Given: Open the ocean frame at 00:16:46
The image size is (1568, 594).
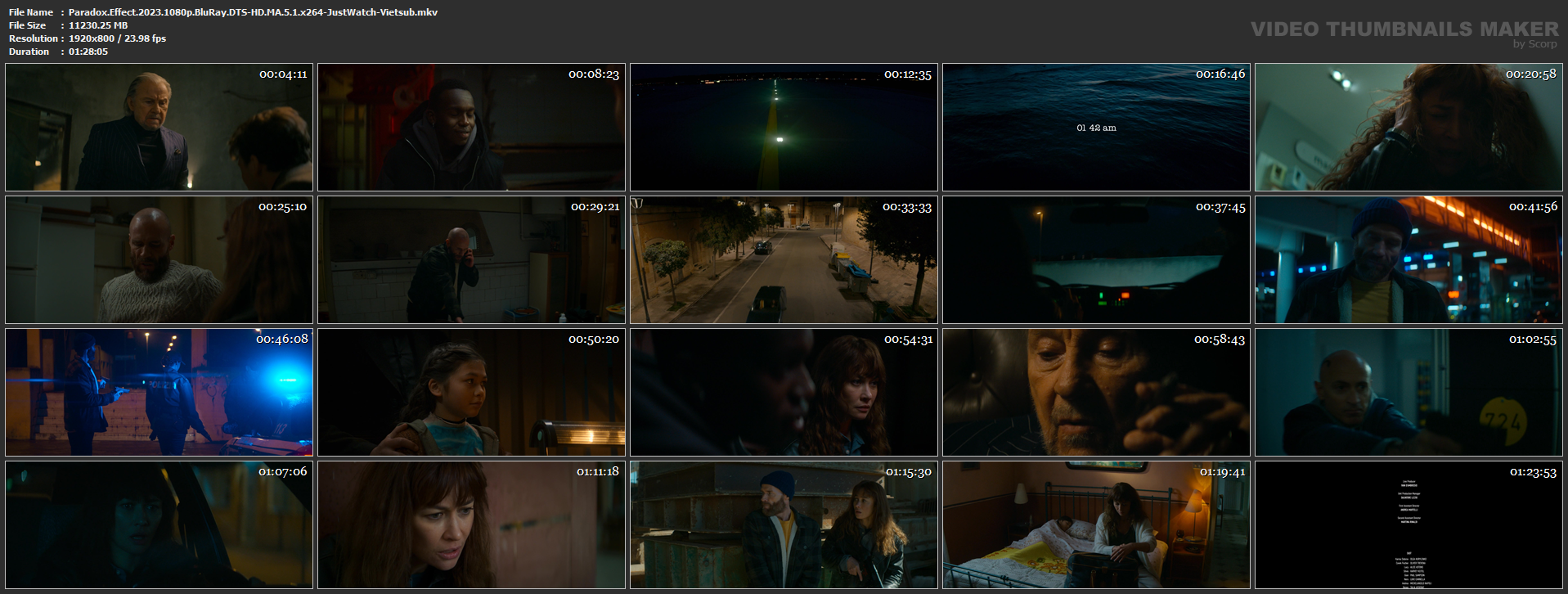Looking at the screenshot, I should pos(1096,127).
